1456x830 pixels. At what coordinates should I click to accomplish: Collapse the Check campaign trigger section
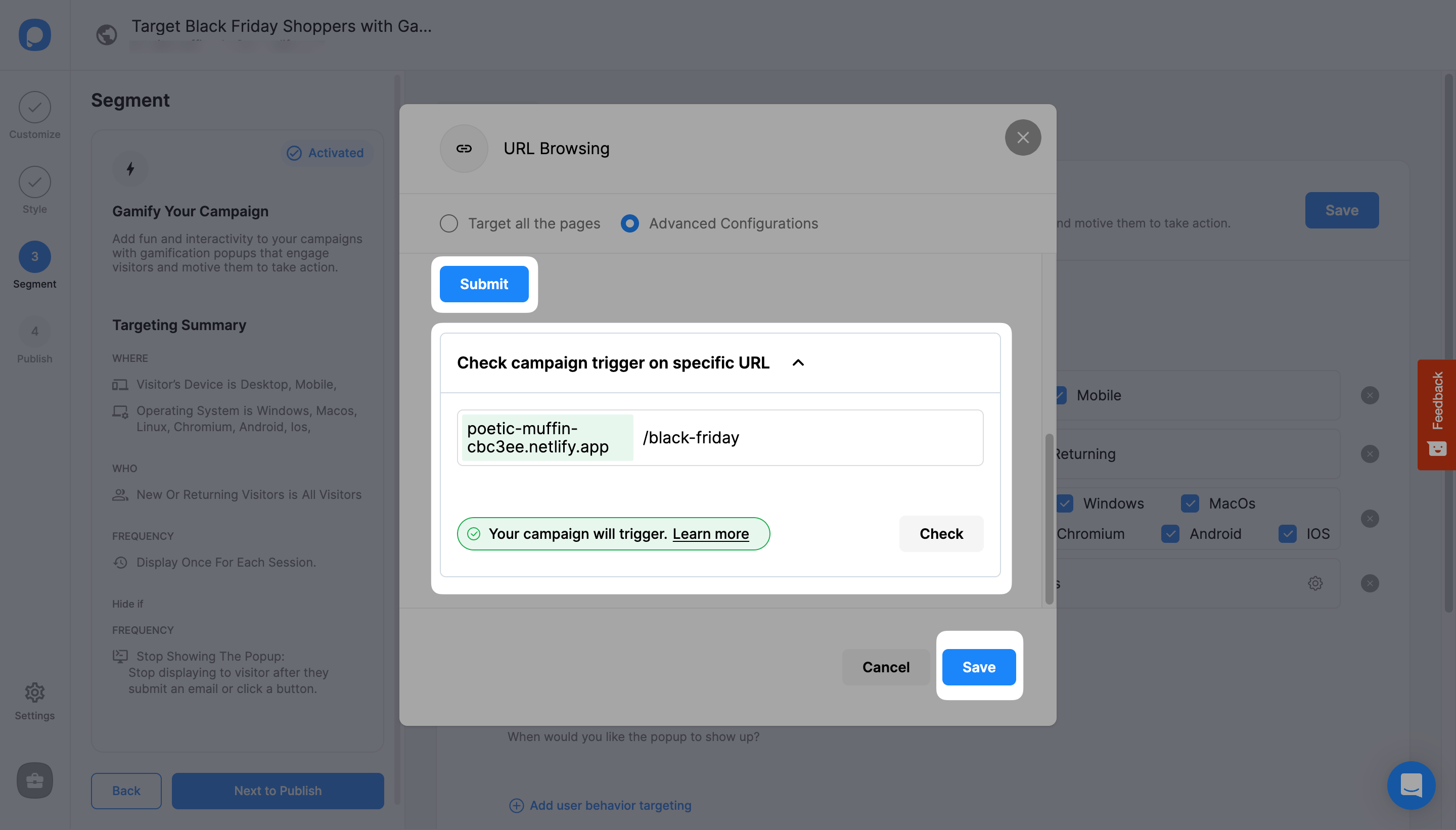coord(799,361)
